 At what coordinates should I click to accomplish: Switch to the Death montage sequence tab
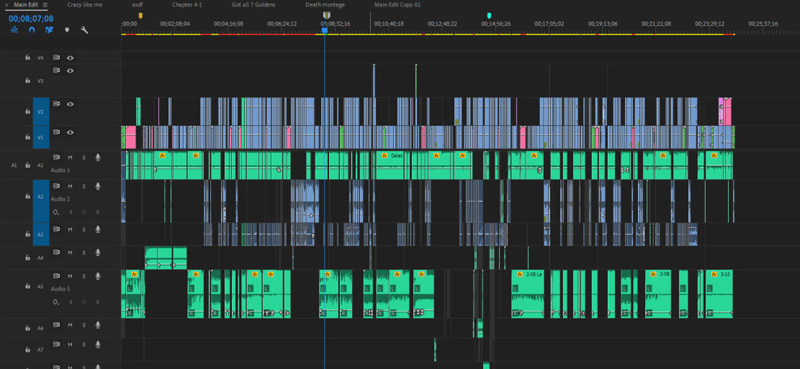[x=325, y=5]
